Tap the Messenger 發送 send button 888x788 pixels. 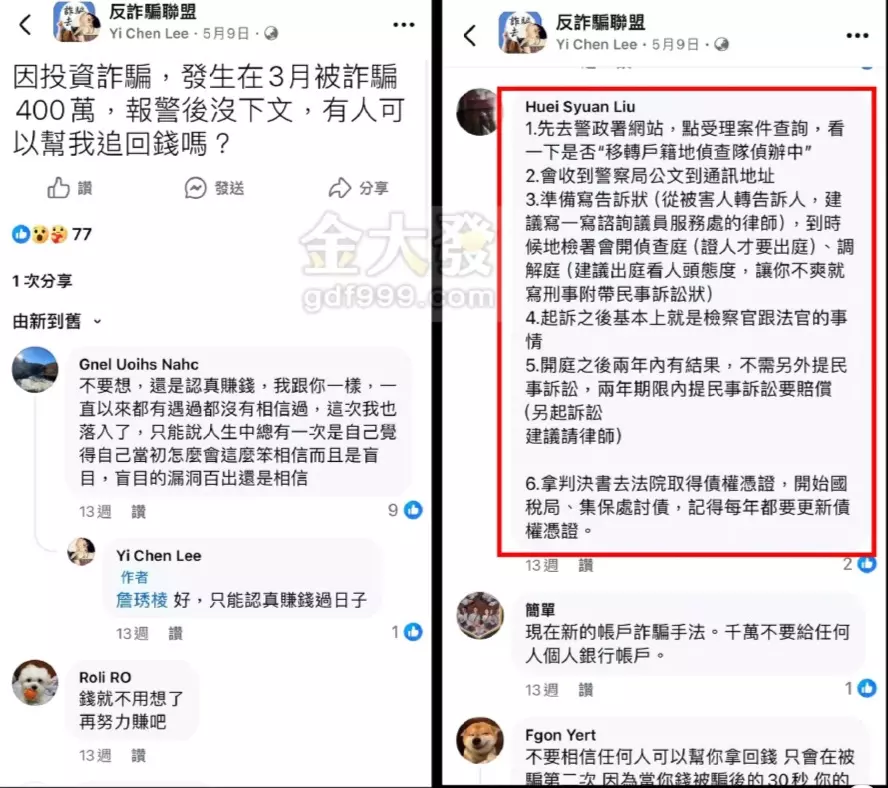pyautogui.click(x=215, y=188)
